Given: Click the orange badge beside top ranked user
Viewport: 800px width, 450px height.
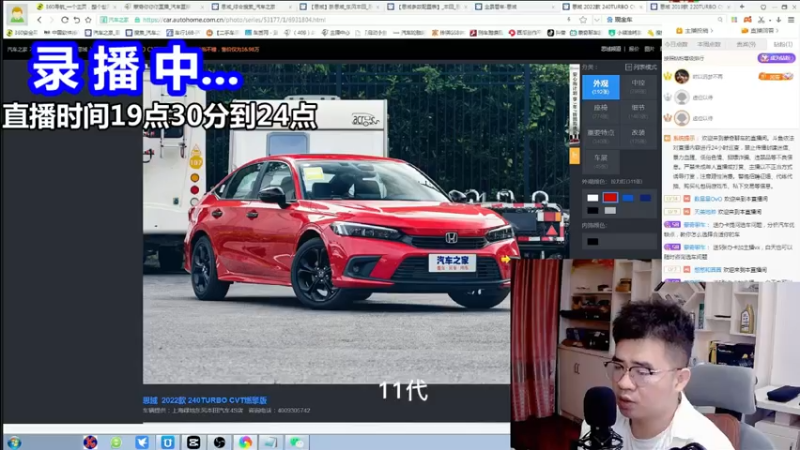Looking at the screenshot, I should [775, 77].
